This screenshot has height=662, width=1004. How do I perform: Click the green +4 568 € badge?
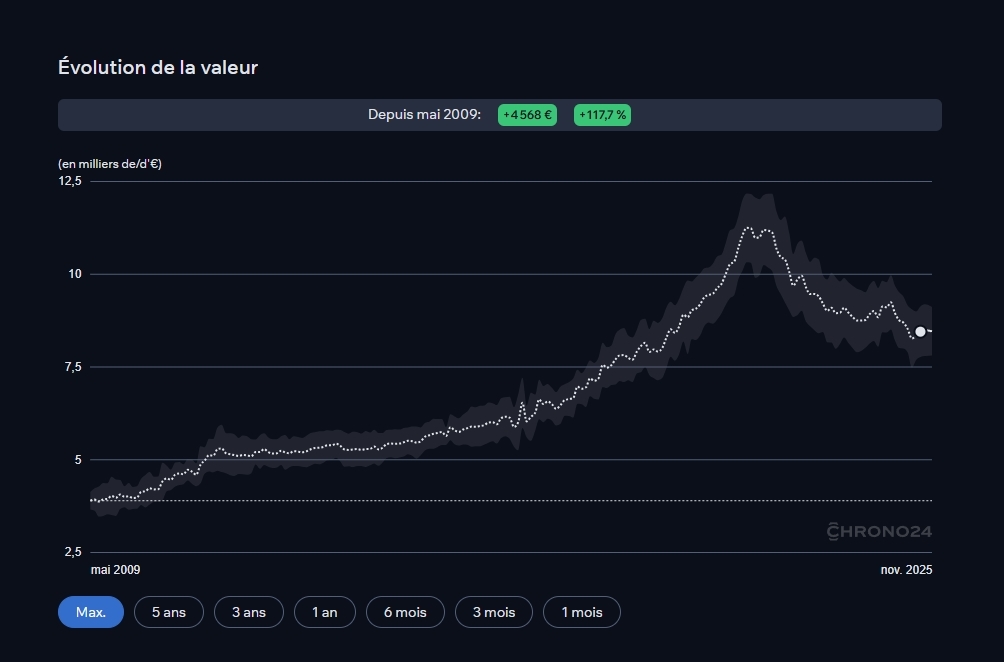click(527, 115)
